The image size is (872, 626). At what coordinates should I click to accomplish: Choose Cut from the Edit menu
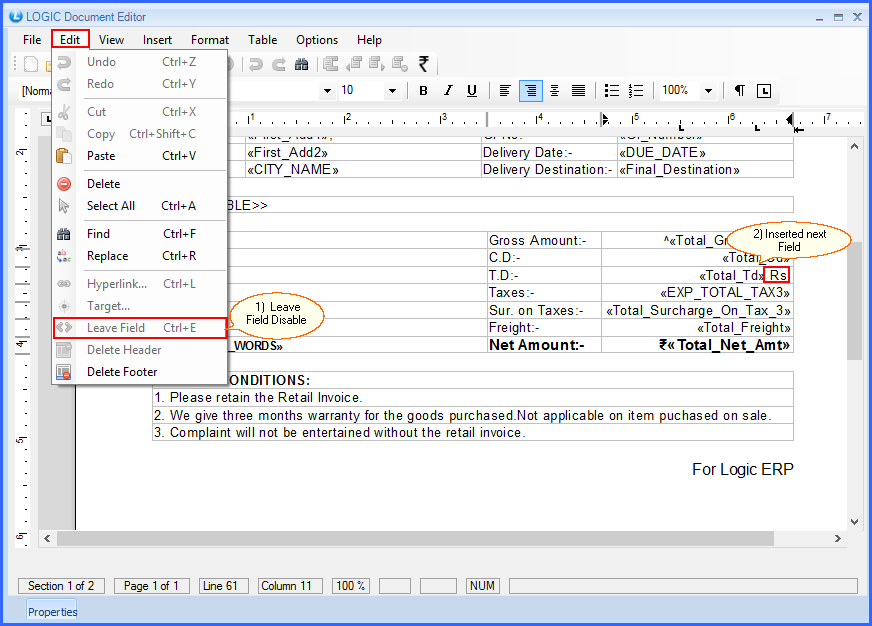[140, 112]
